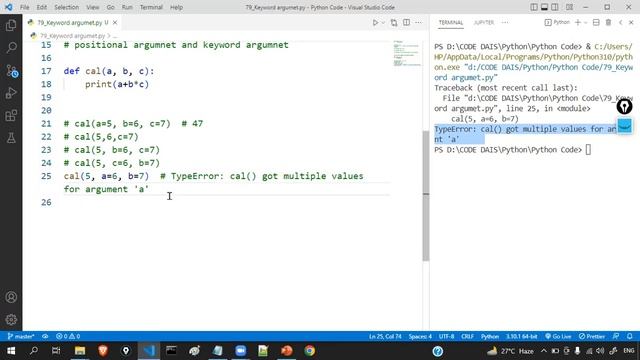Change the UTF-8 encoding setting
The width and height of the screenshot is (640, 360).
447,336
